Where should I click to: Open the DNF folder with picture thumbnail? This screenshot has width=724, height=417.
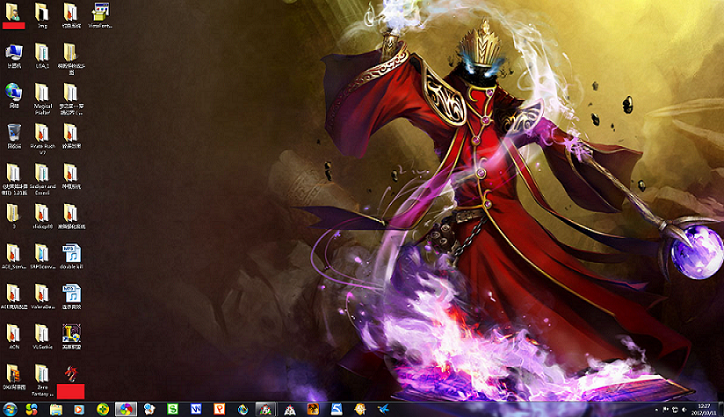point(13,377)
